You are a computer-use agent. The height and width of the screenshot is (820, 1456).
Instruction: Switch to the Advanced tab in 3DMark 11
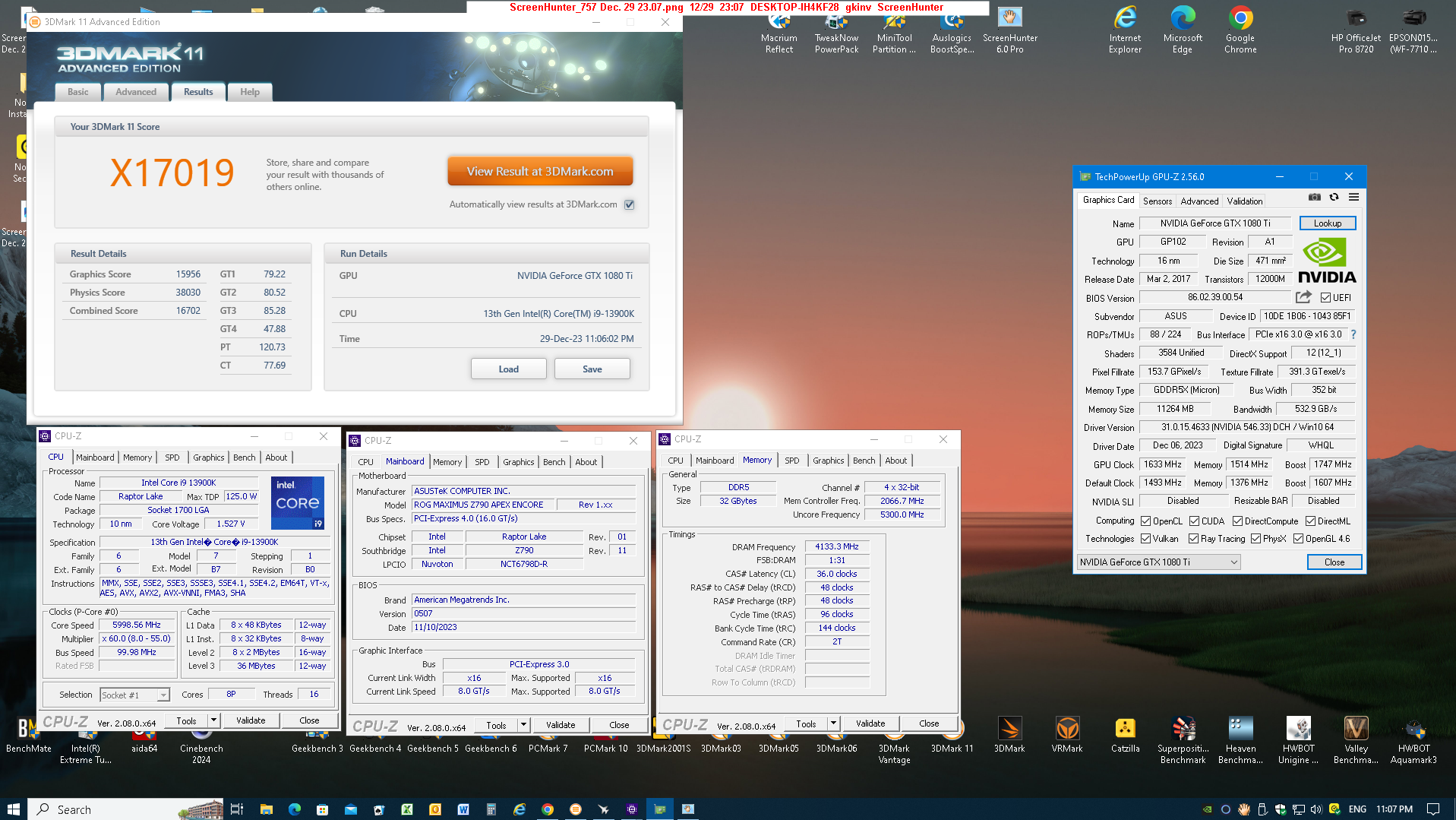point(136,92)
